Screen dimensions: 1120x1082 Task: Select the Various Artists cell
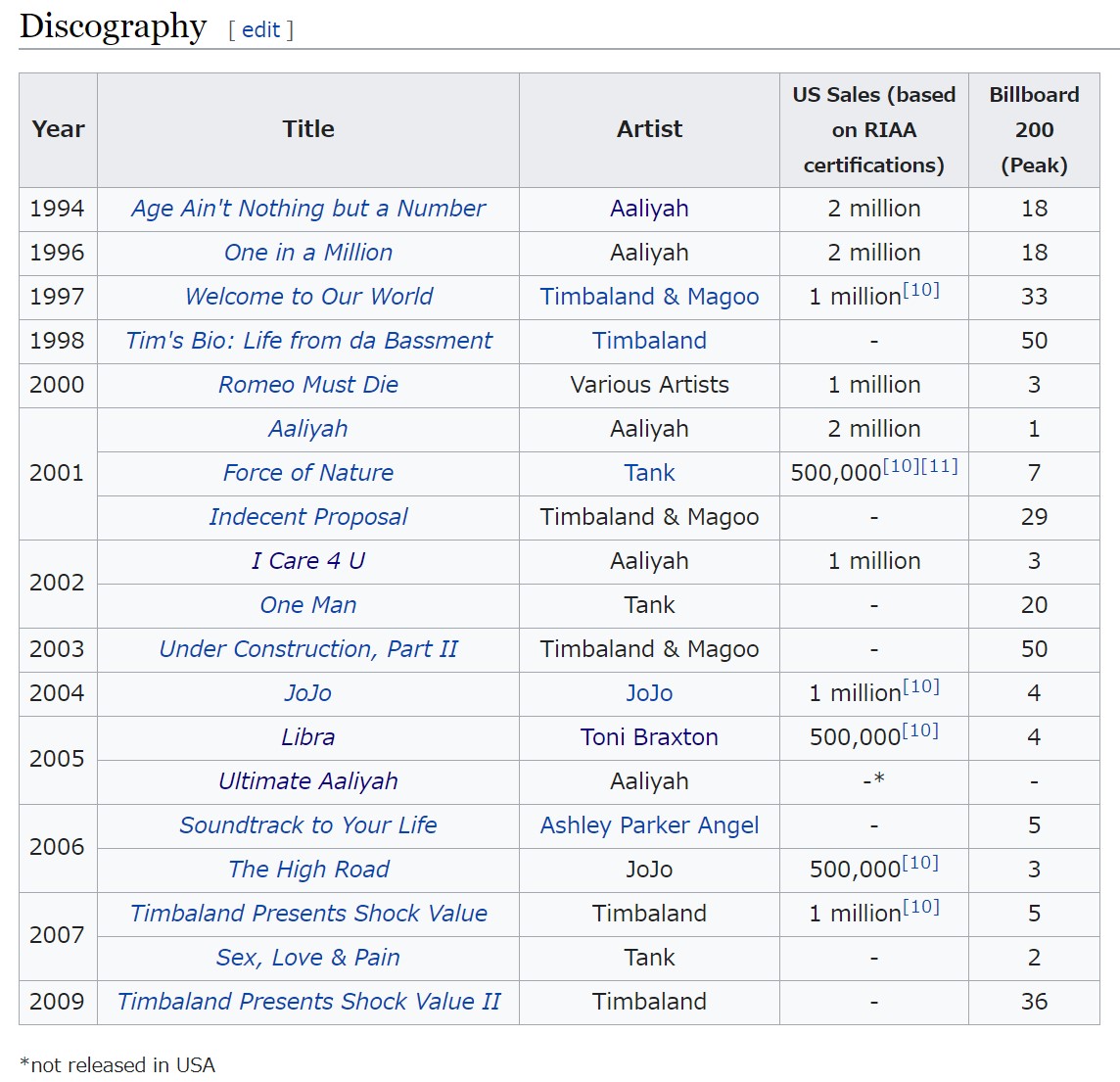pyautogui.click(x=649, y=386)
